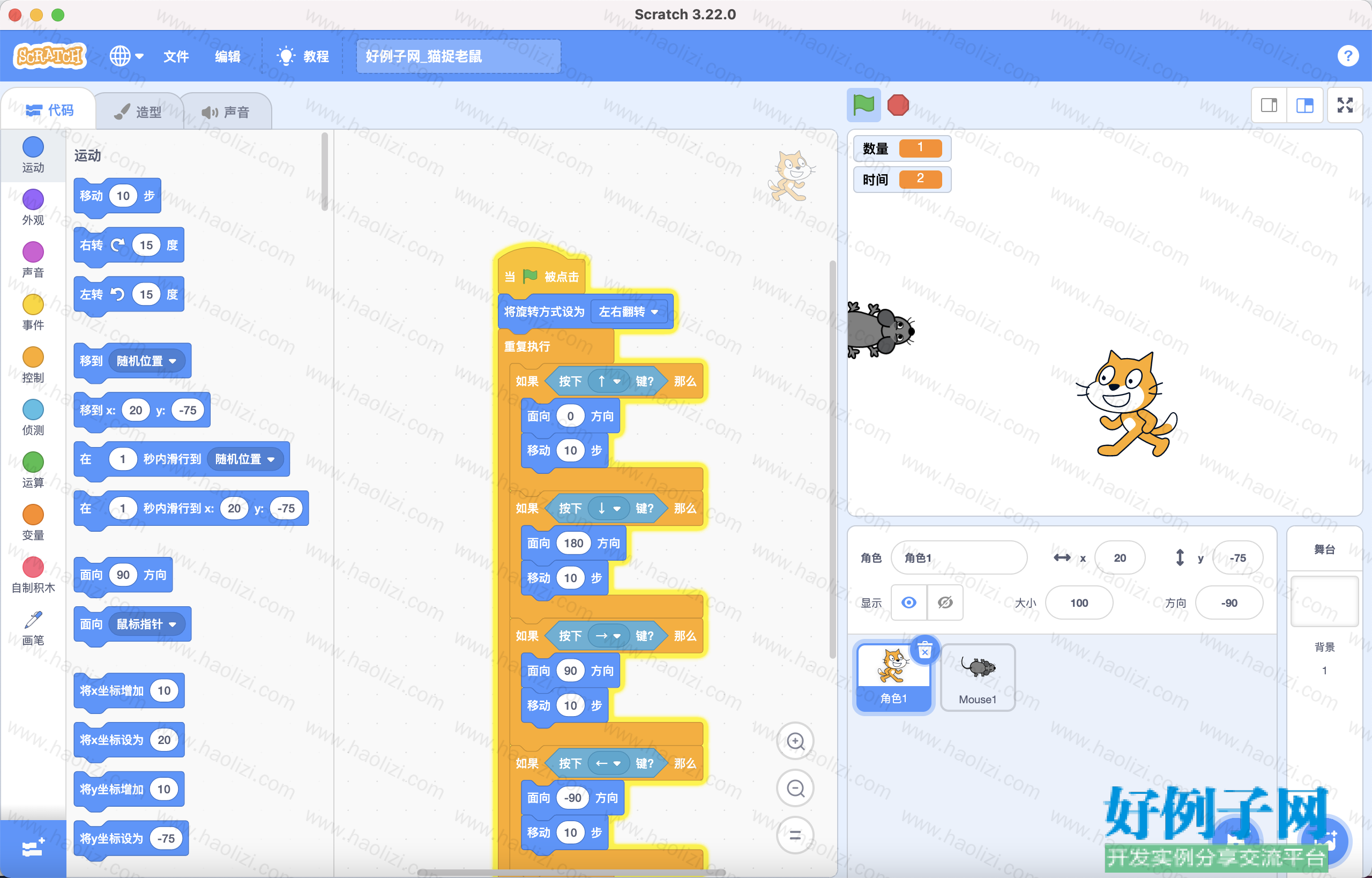
Task: Click the 时间 variable monitor on stage
Action: click(902, 179)
